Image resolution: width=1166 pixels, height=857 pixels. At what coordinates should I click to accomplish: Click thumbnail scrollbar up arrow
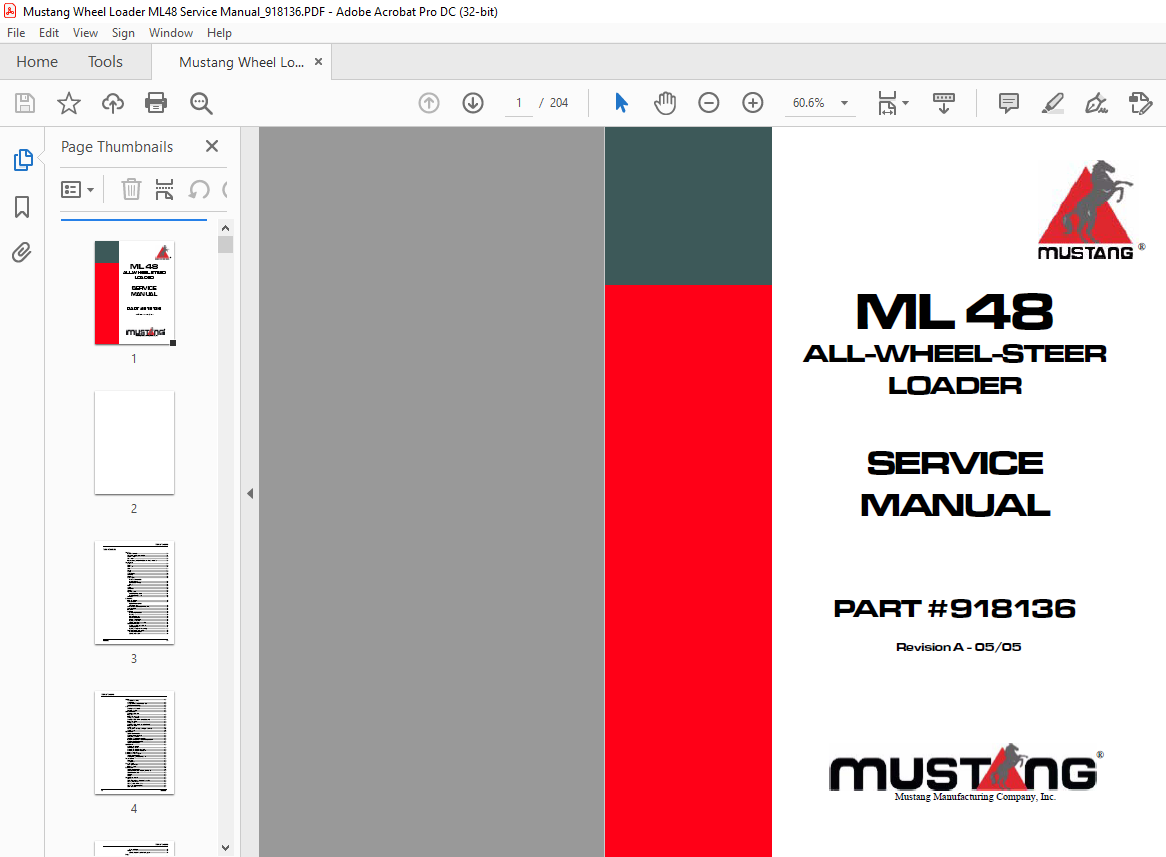coord(225,228)
